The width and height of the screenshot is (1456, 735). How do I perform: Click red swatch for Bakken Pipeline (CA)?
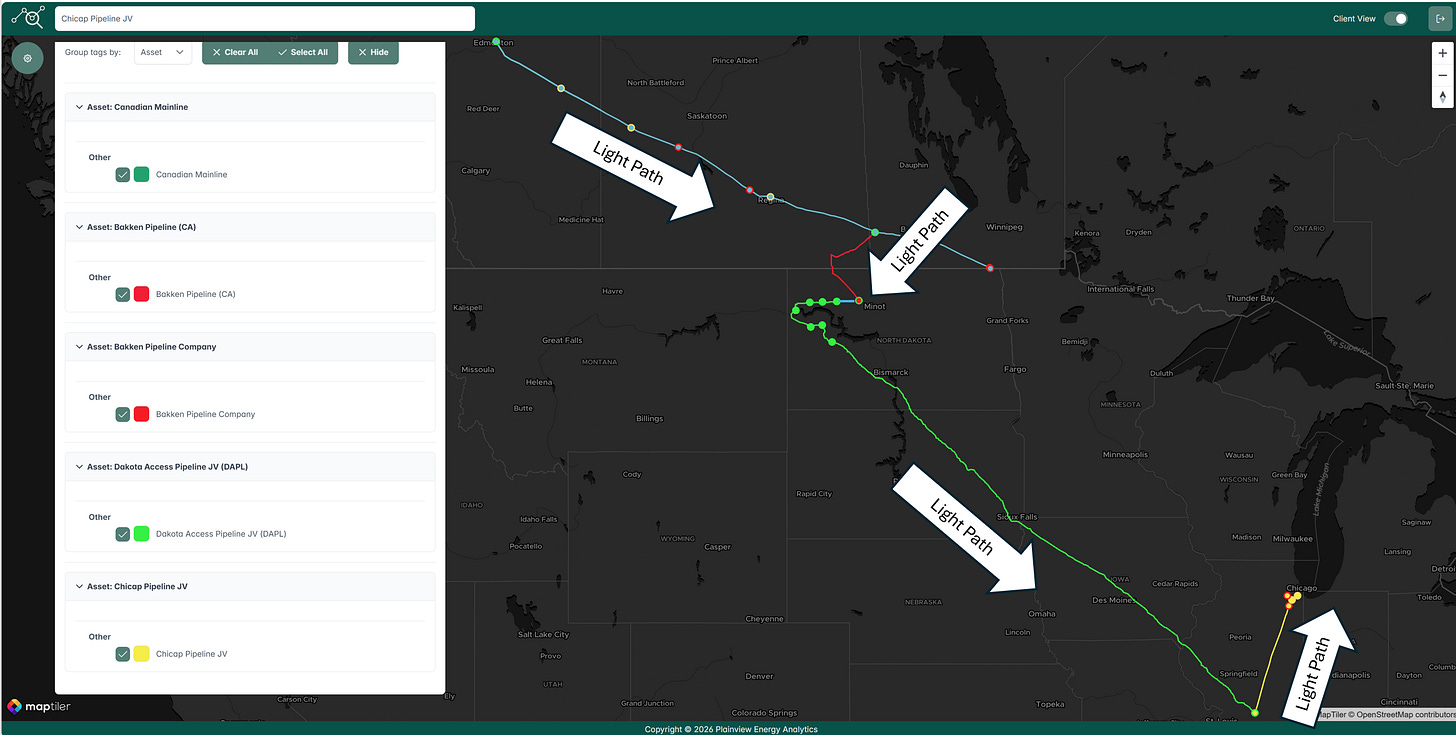(142, 294)
